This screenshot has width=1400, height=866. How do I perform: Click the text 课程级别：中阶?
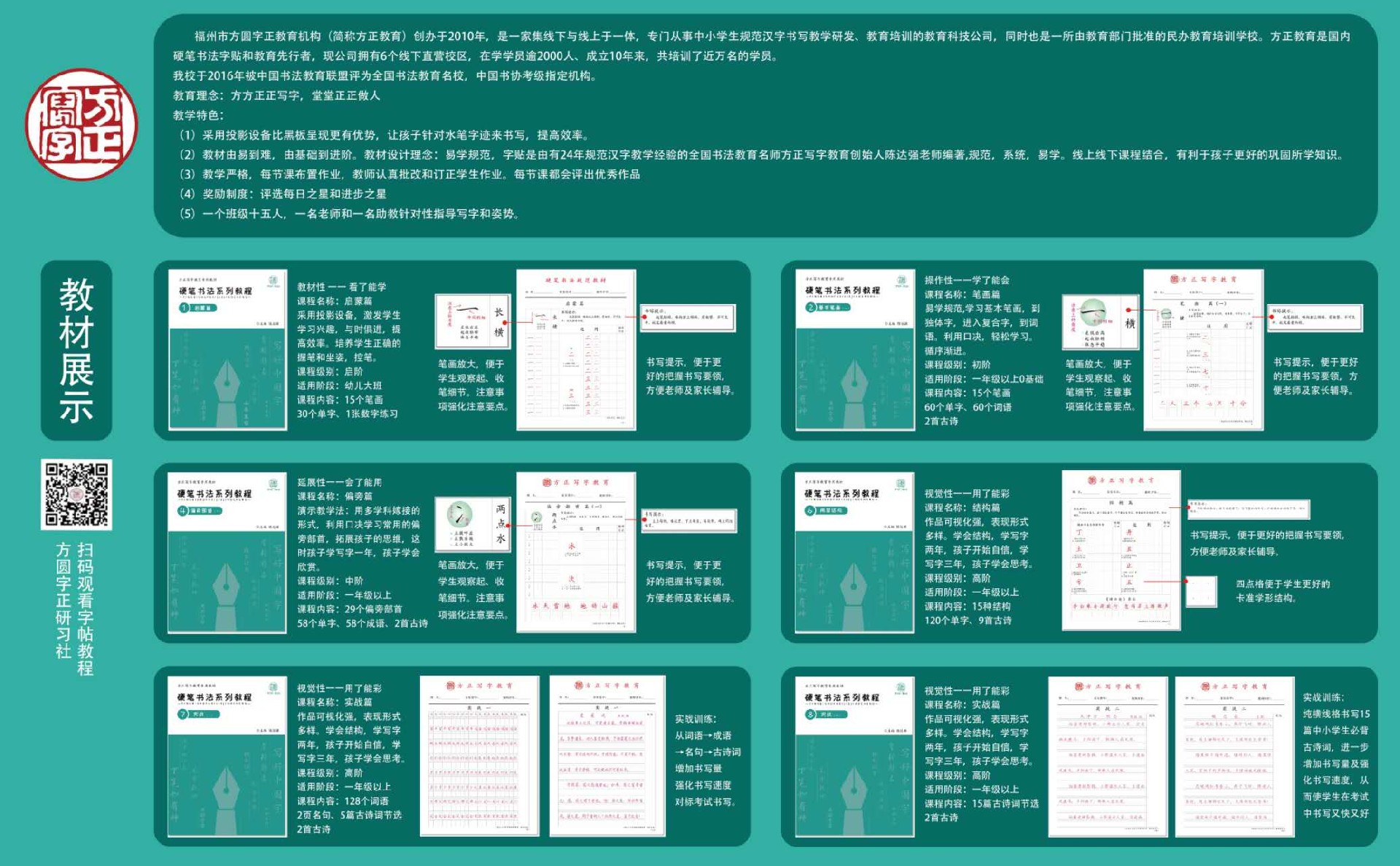pyautogui.click(x=330, y=581)
